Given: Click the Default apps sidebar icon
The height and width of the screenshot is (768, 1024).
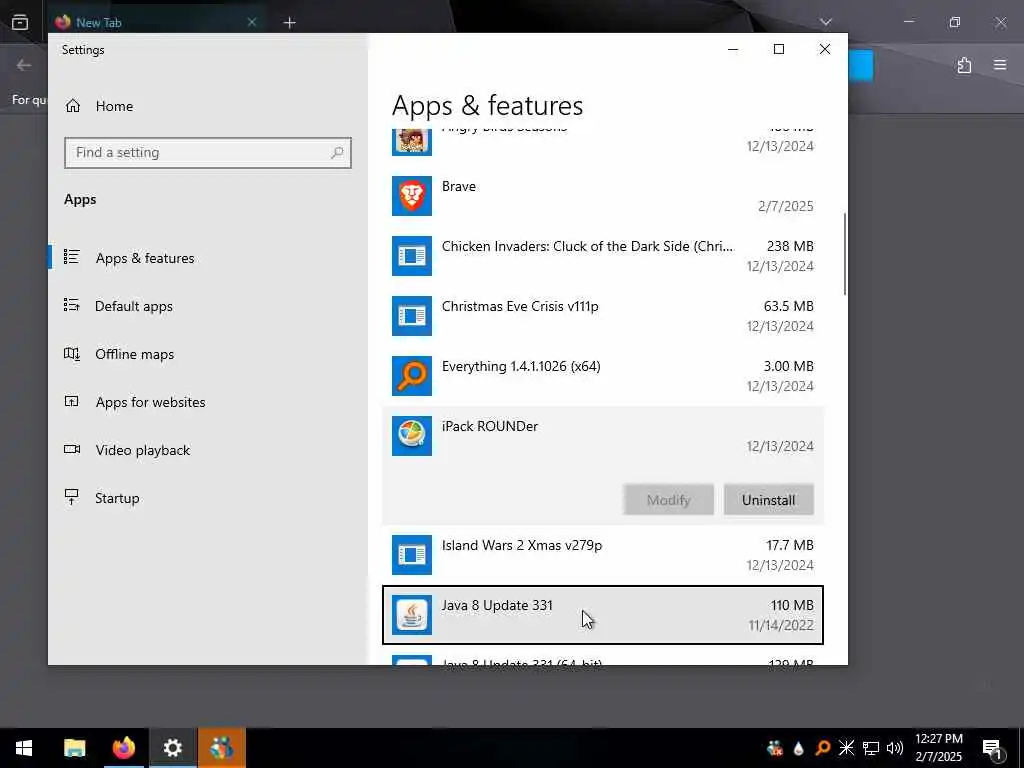Looking at the screenshot, I should (x=72, y=305).
